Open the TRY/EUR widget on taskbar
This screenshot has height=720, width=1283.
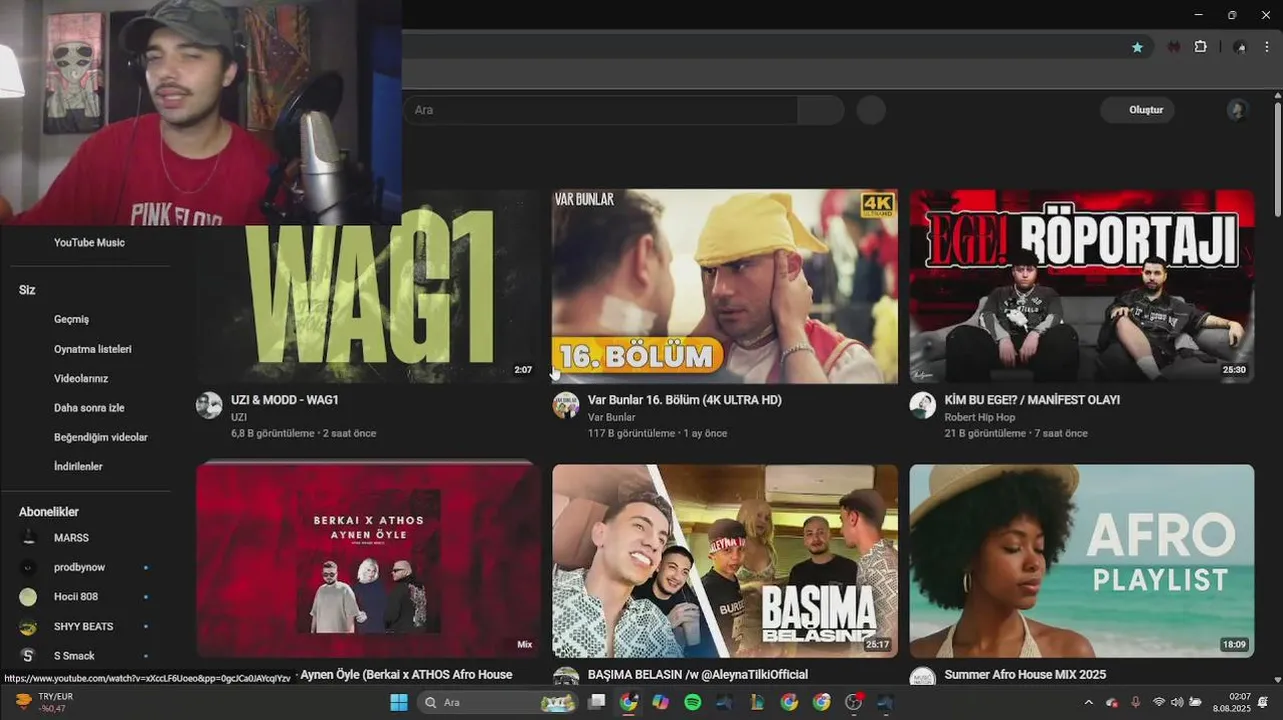tap(44, 702)
